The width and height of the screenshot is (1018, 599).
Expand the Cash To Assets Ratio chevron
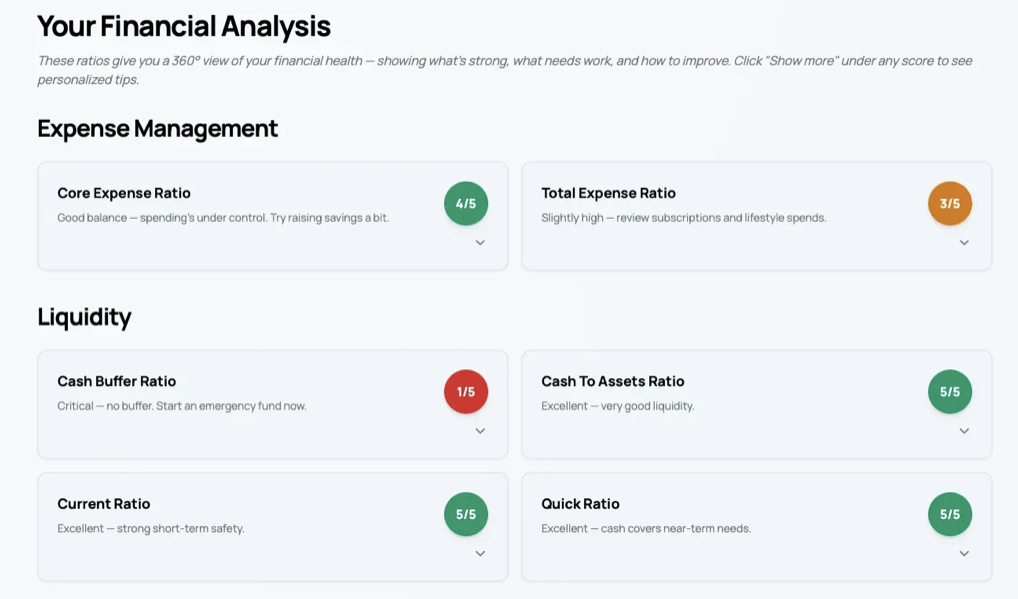pyautogui.click(x=964, y=431)
